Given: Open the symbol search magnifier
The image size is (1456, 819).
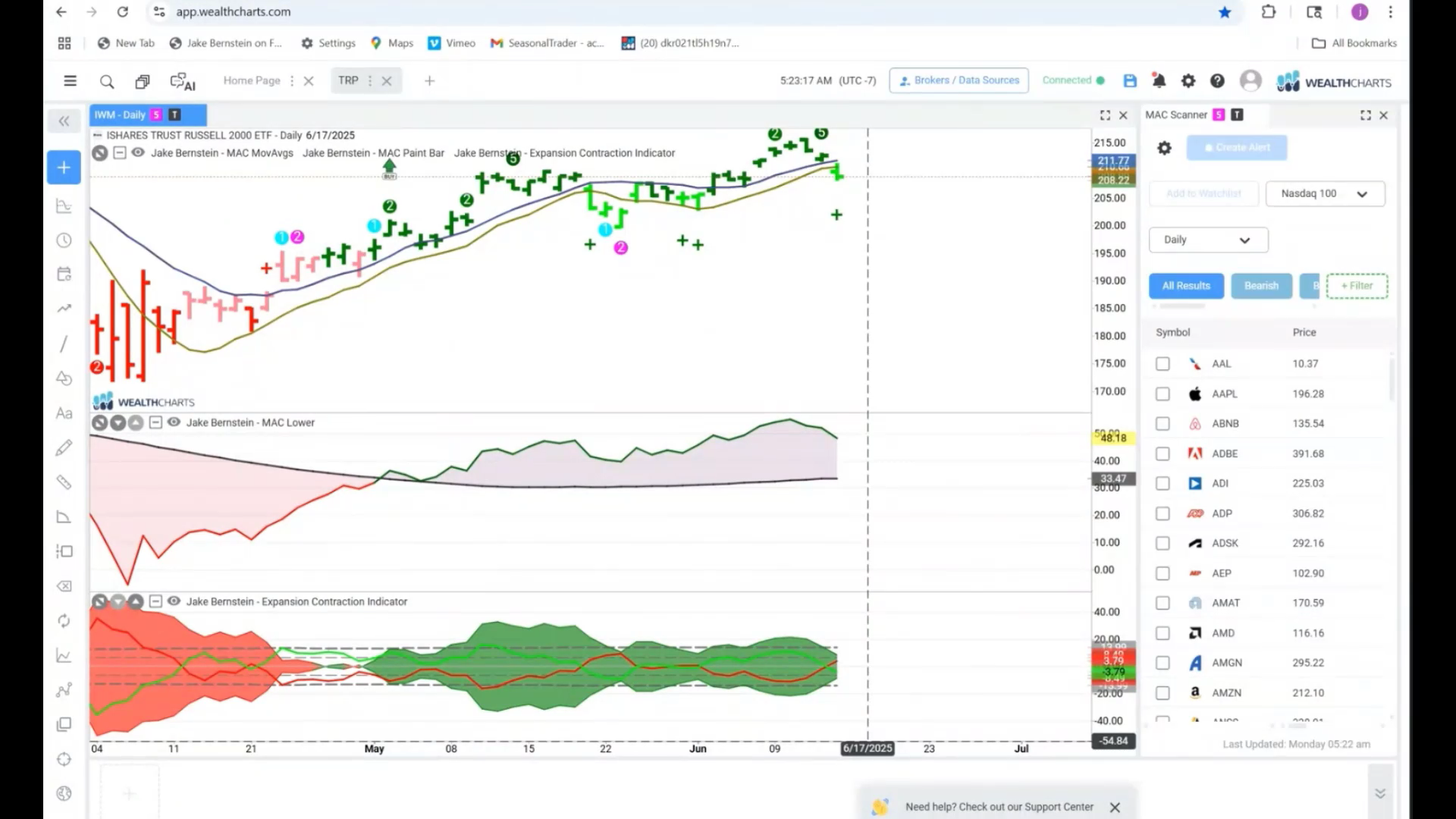Looking at the screenshot, I should pos(107,81).
